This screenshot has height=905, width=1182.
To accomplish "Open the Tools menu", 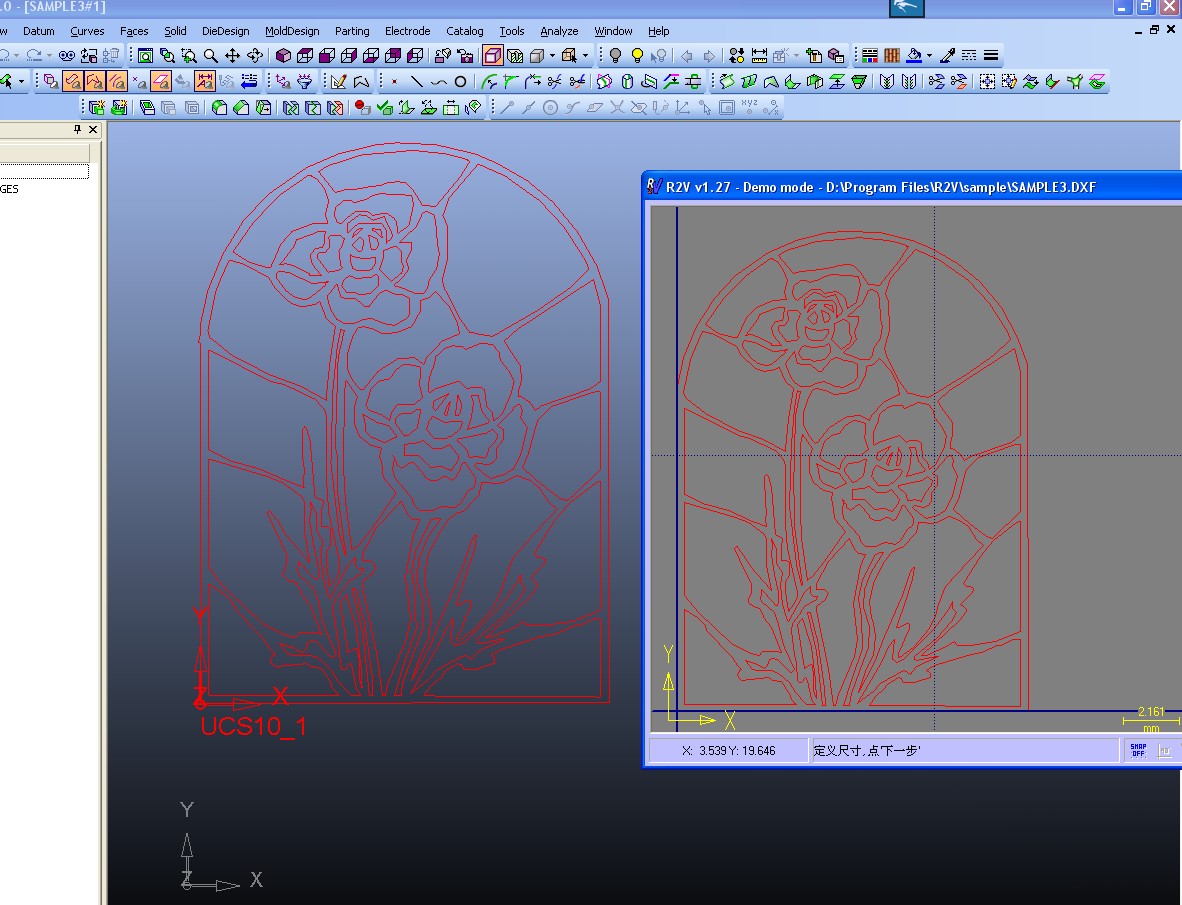I will point(512,31).
